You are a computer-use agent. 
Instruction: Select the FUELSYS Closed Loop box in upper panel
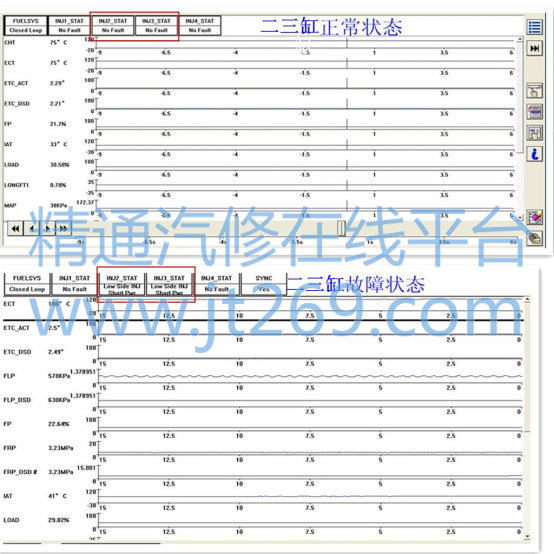click(x=26, y=26)
